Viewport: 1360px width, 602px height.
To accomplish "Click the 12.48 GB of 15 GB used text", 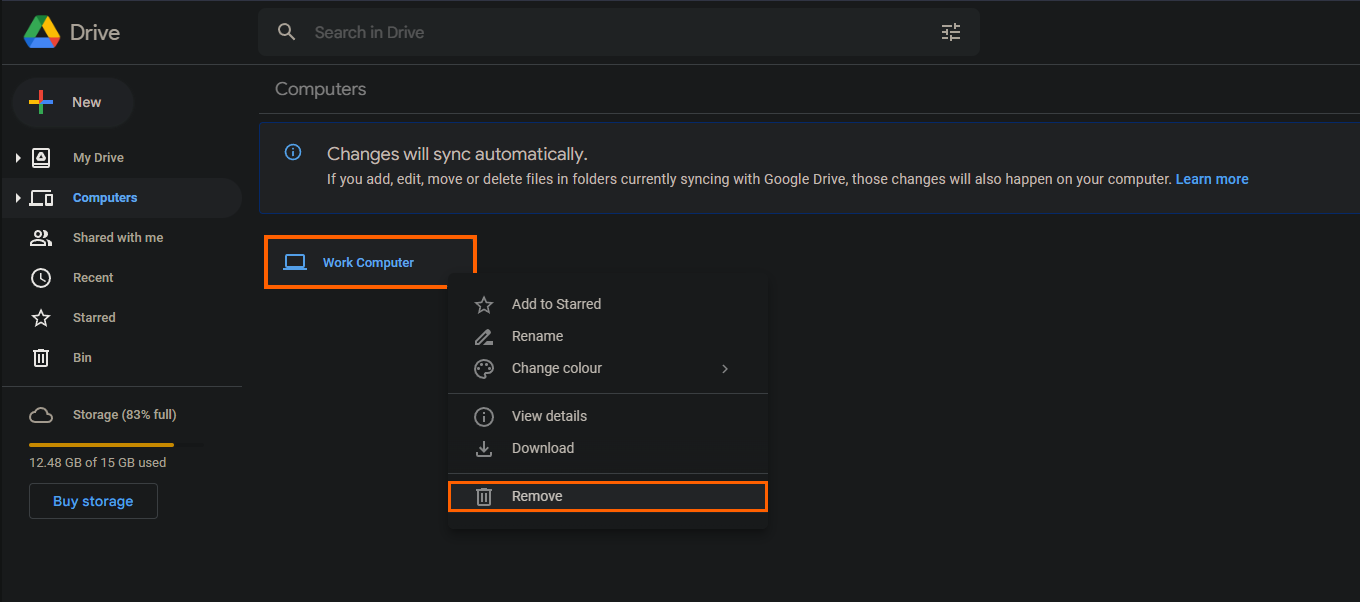I will [x=98, y=463].
